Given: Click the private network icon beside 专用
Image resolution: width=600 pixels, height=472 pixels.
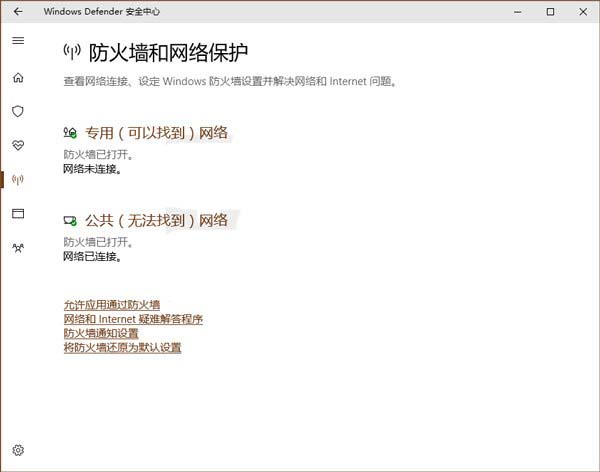Looking at the screenshot, I should [70, 133].
